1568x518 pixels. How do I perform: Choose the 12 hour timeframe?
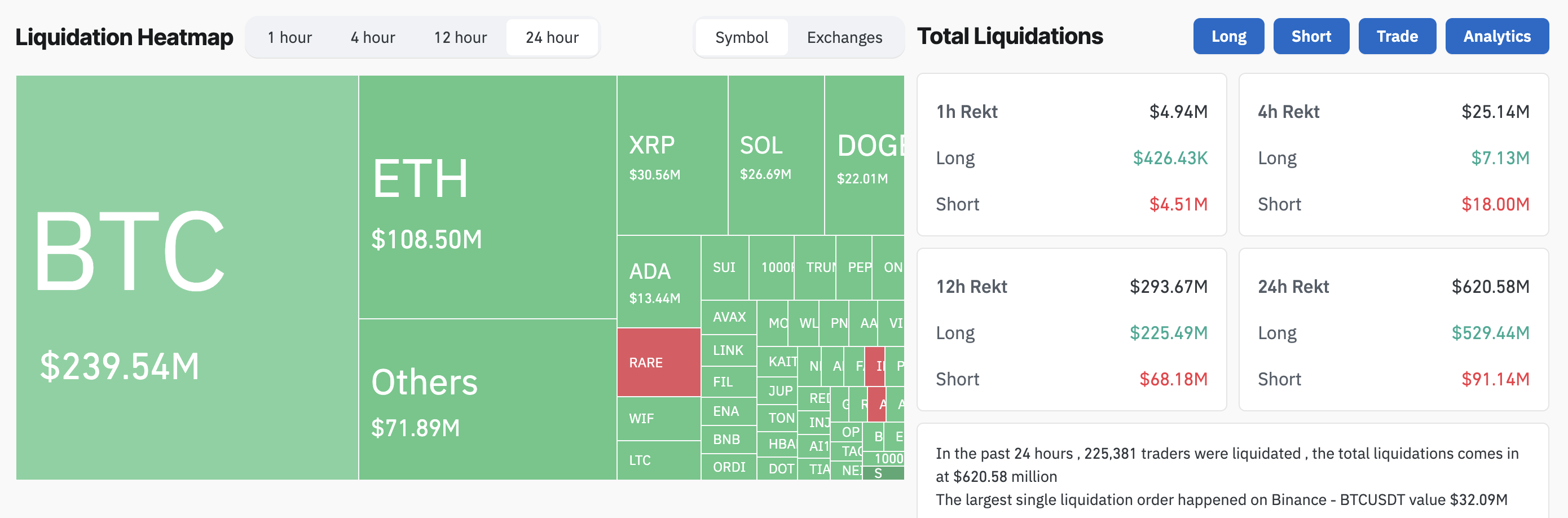pyautogui.click(x=460, y=38)
